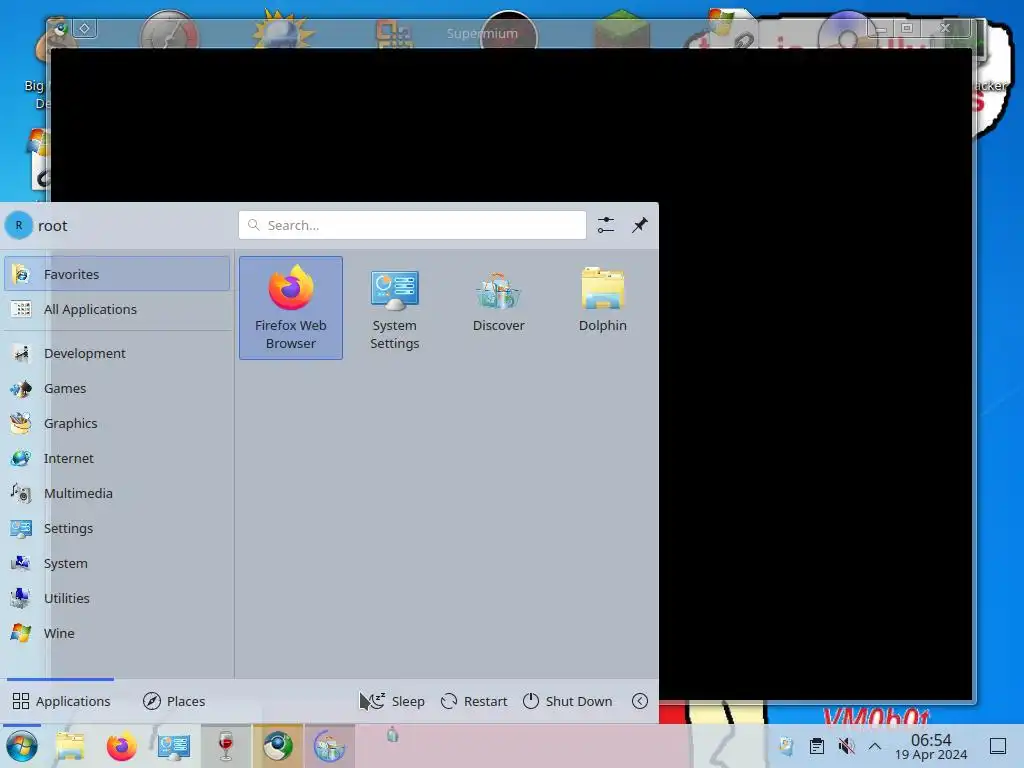Switch to Supermium taskbar task

pyautogui.click(x=278, y=746)
